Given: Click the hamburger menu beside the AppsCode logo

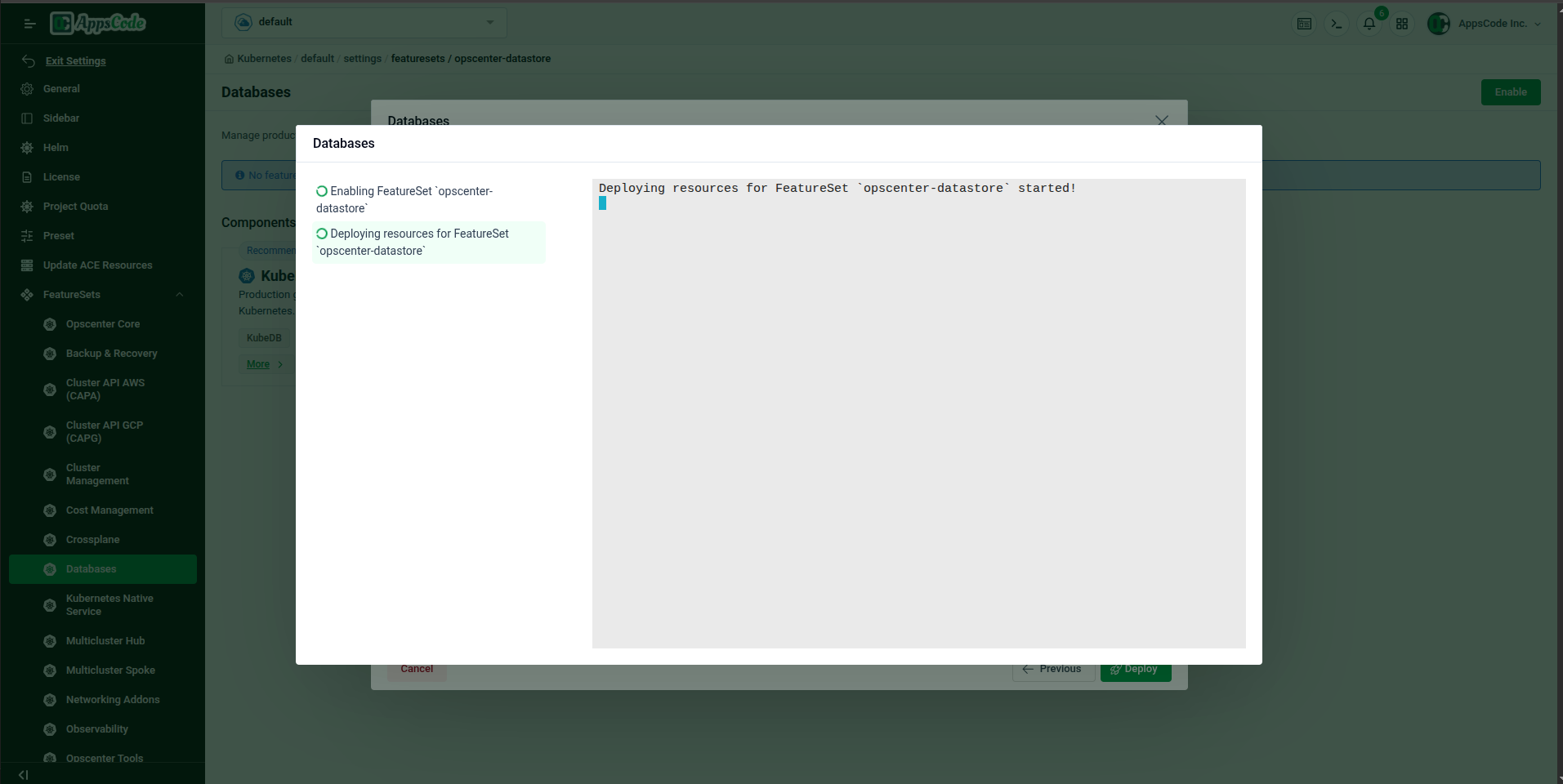Looking at the screenshot, I should point(29,24).
